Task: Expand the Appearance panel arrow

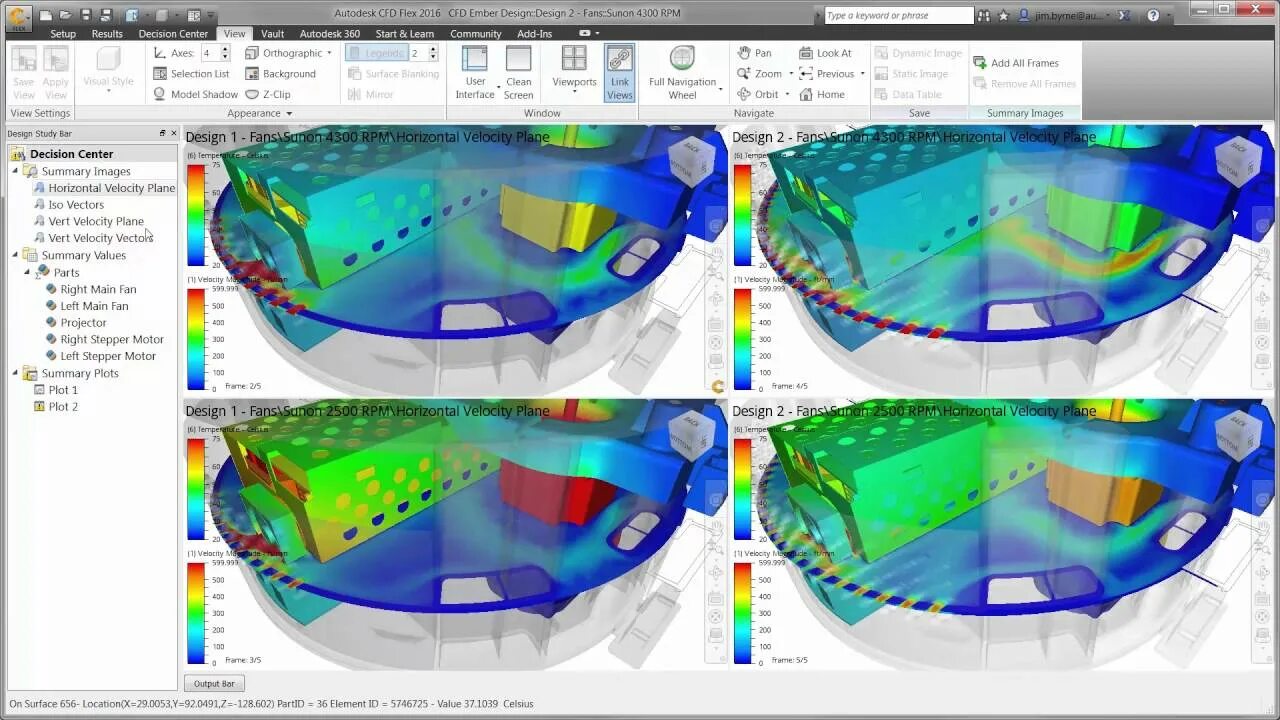Action: (289, 114)
